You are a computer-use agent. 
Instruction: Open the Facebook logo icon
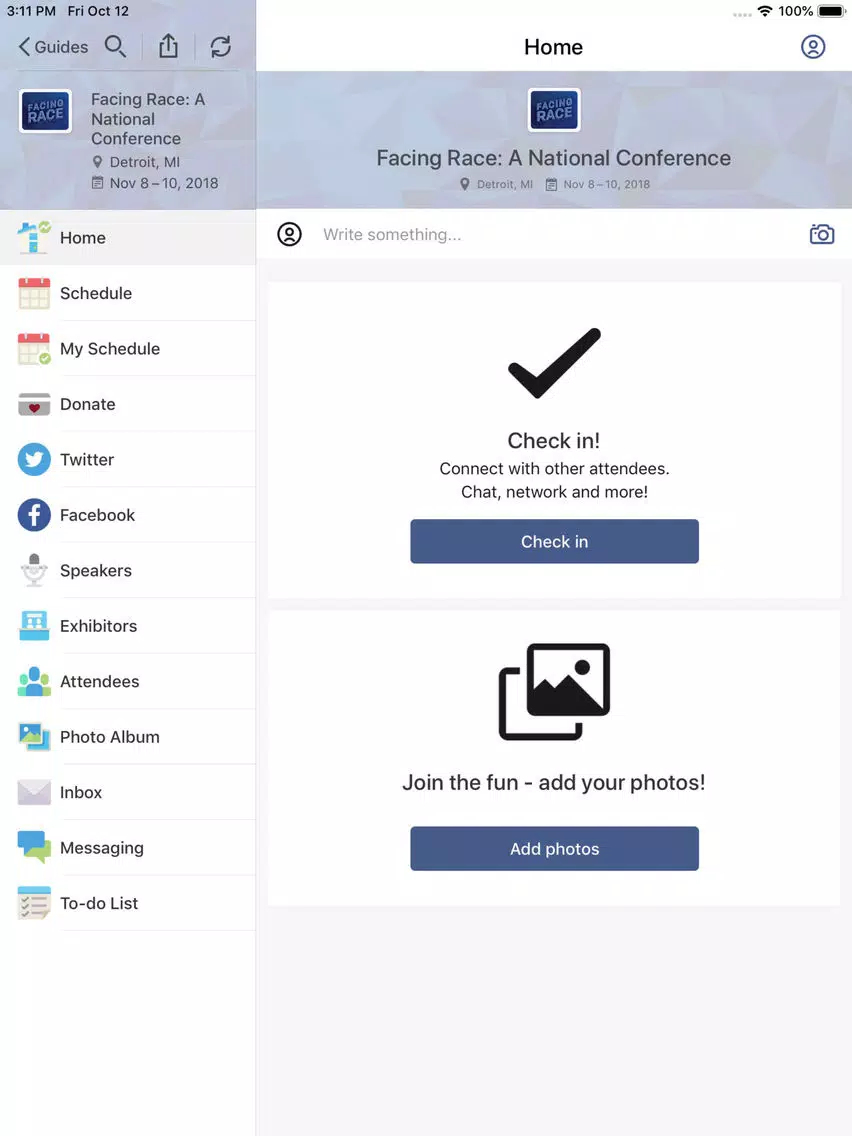tap(34, 515)
